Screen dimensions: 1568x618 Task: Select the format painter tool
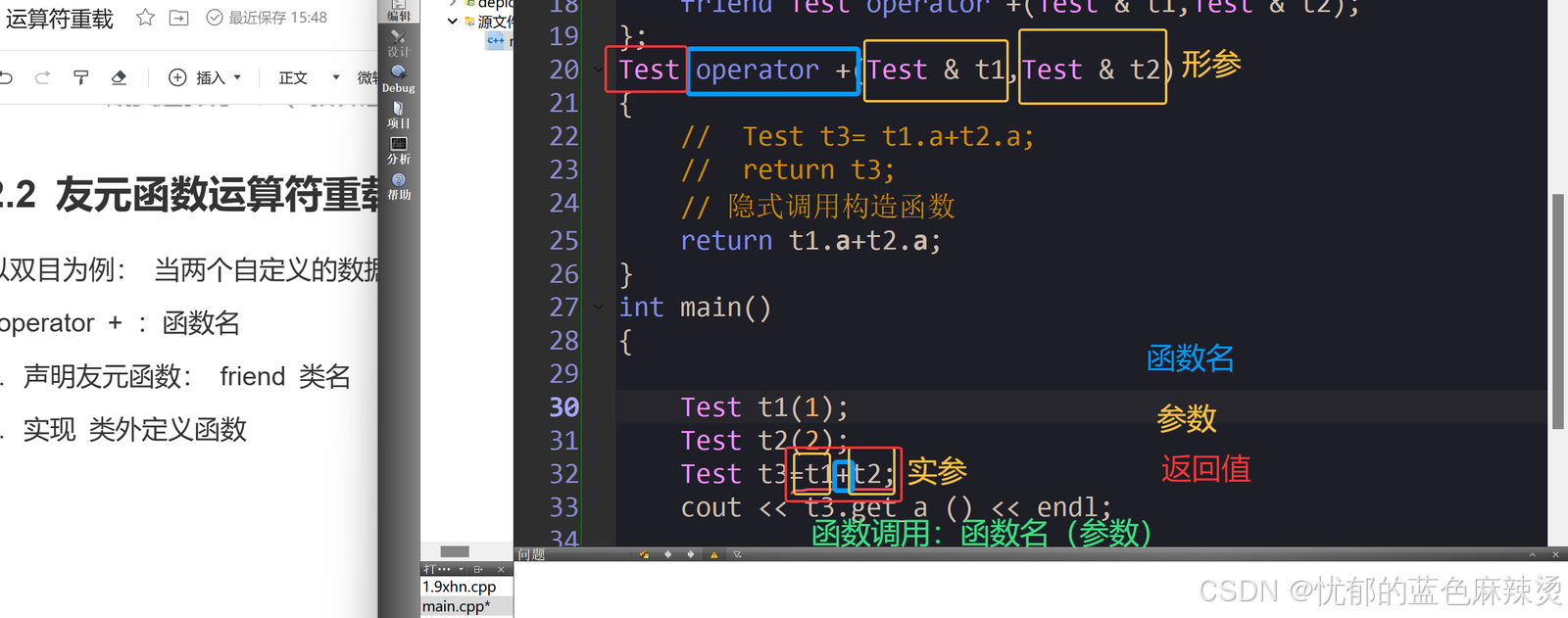coord(80,77)
